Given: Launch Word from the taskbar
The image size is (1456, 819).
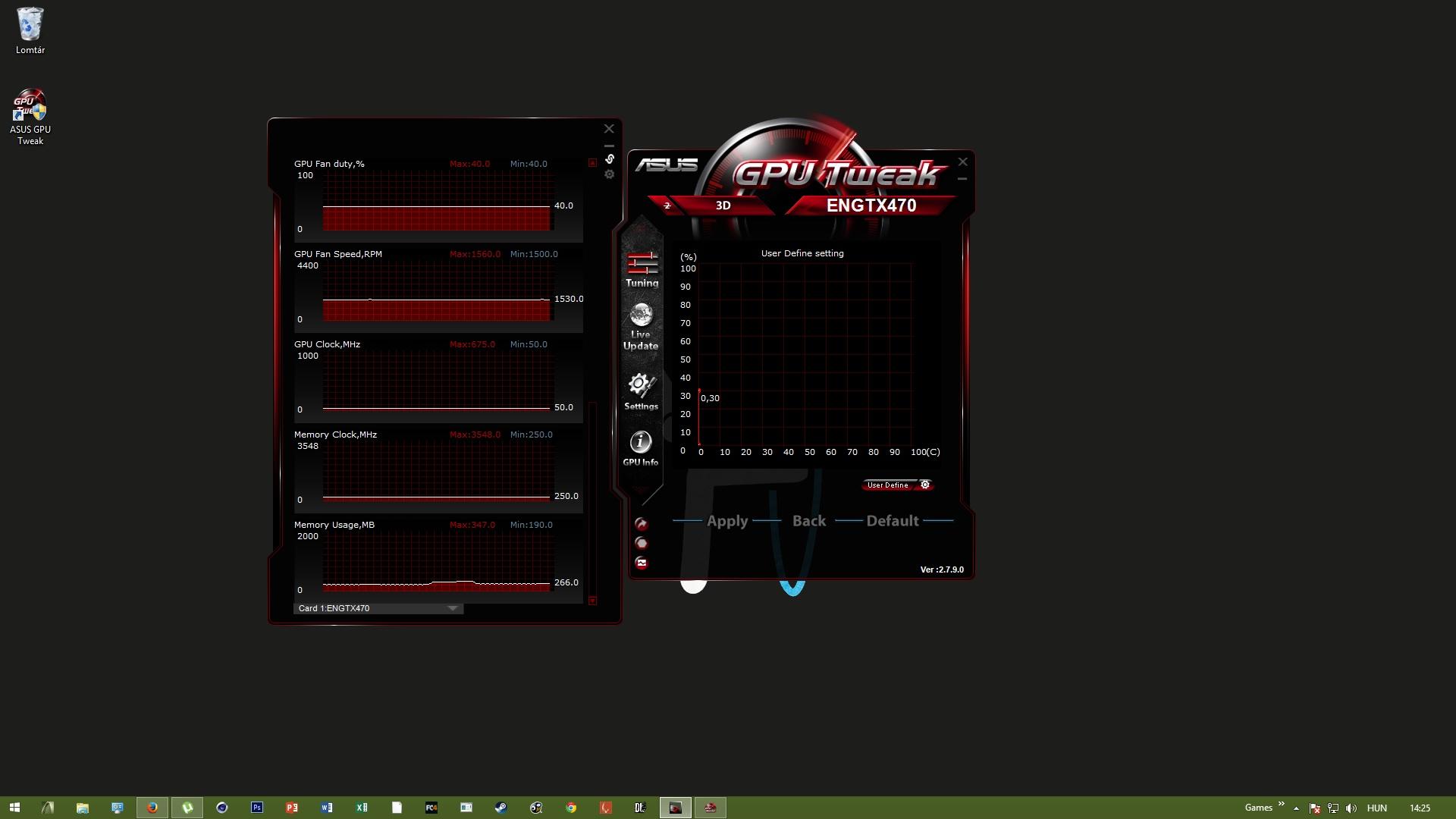Looking at the screenshot, I should tap(327, 808).
